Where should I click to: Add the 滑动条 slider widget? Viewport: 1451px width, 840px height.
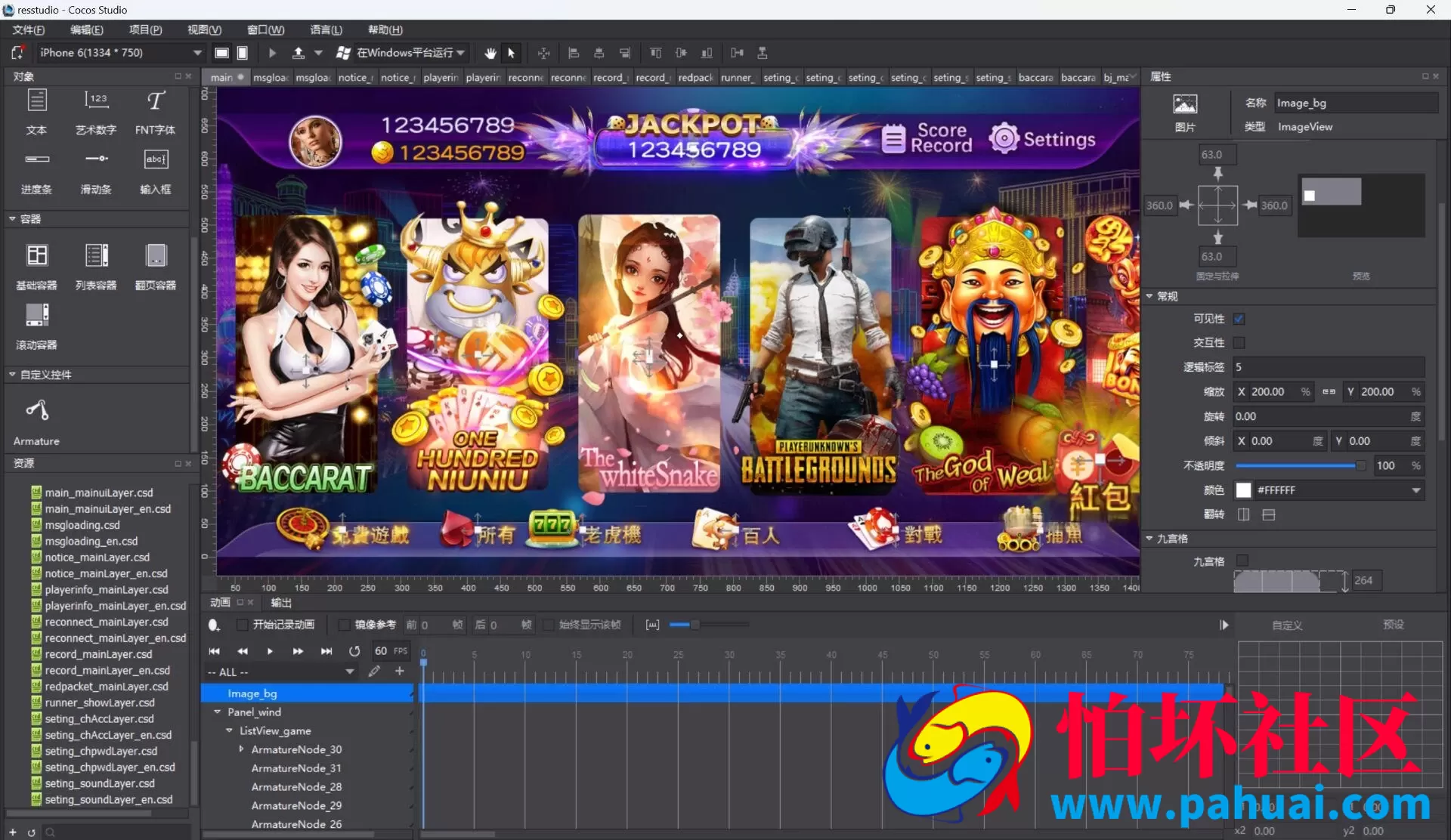(96, 172)
